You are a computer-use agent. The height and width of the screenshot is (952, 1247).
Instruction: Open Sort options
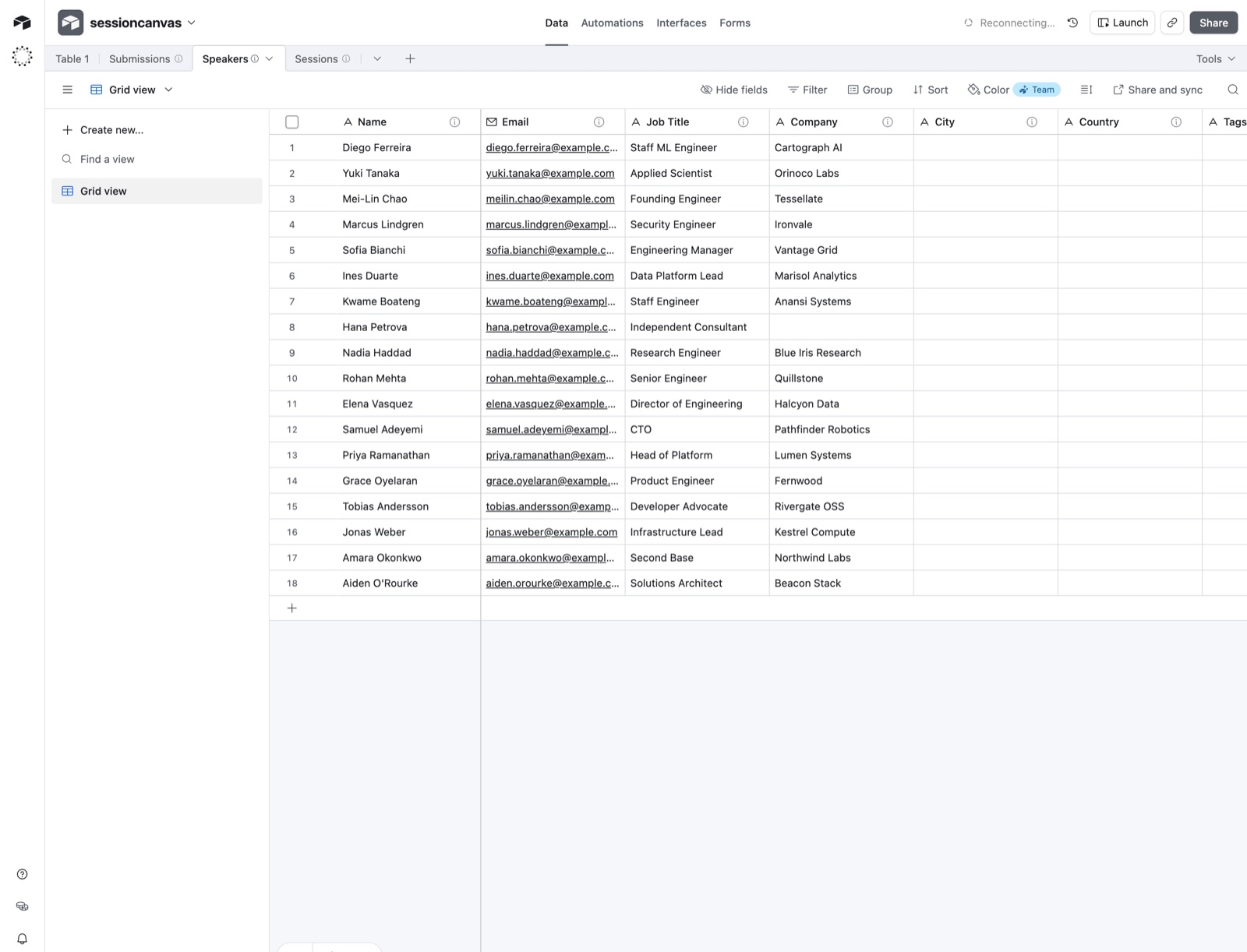click(x=931, y=90)
